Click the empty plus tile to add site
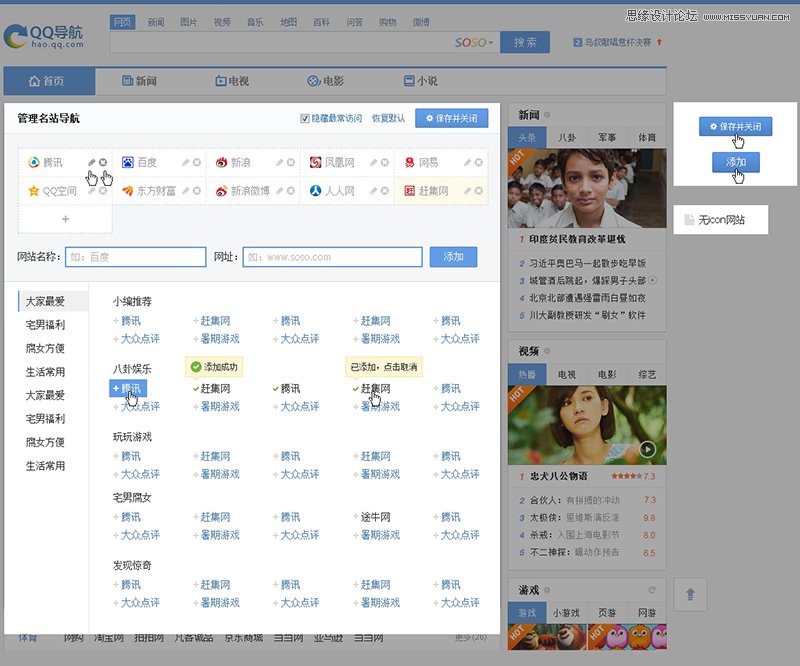Screen dimensions: 800x666 (65, 219)
